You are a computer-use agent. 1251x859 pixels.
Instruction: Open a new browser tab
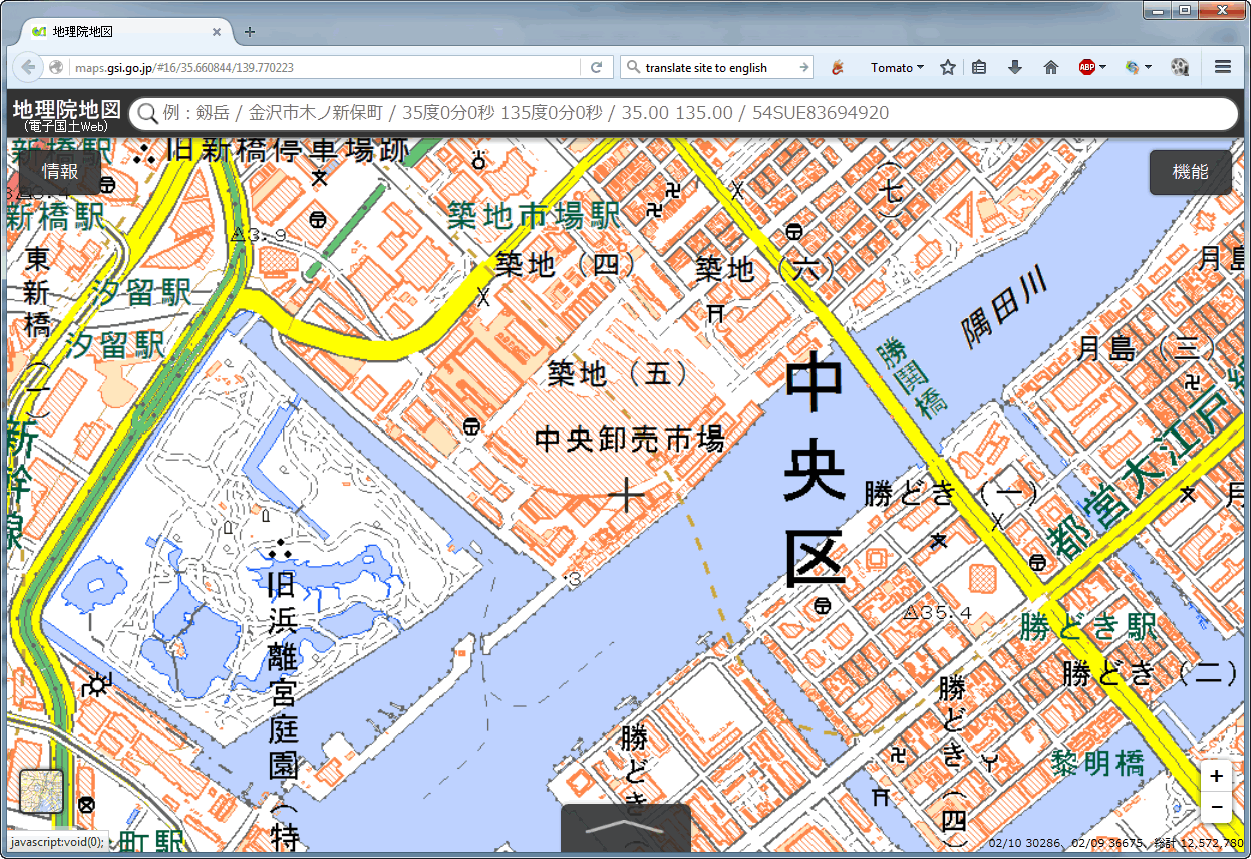[x=250, y=31]
